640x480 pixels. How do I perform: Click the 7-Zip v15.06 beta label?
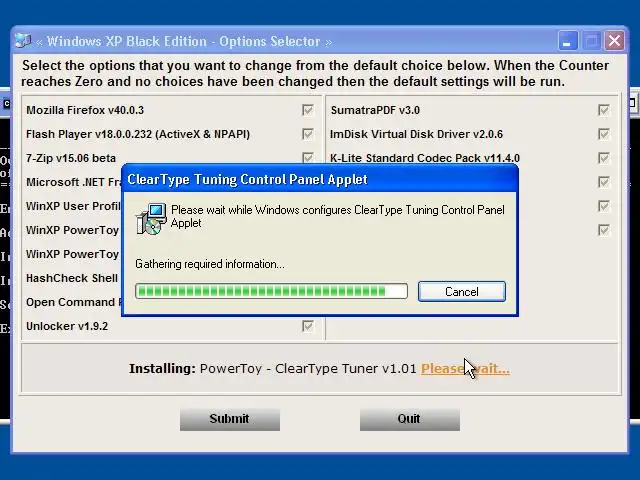click(71, 158)
